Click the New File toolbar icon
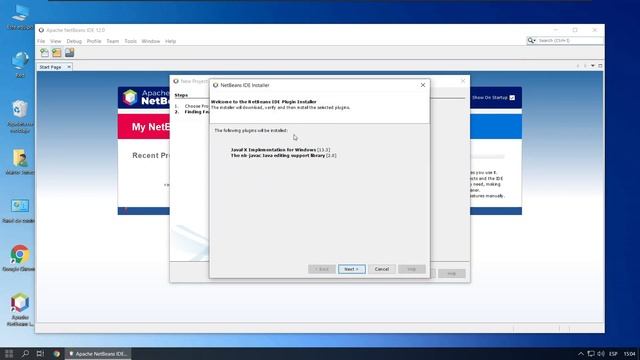 [x=44, y=53]
